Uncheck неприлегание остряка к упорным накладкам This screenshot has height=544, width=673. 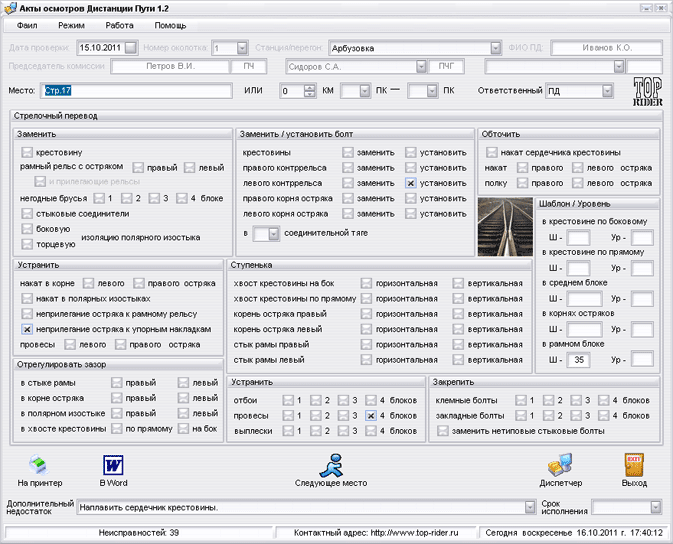click(x=27, y=329)
